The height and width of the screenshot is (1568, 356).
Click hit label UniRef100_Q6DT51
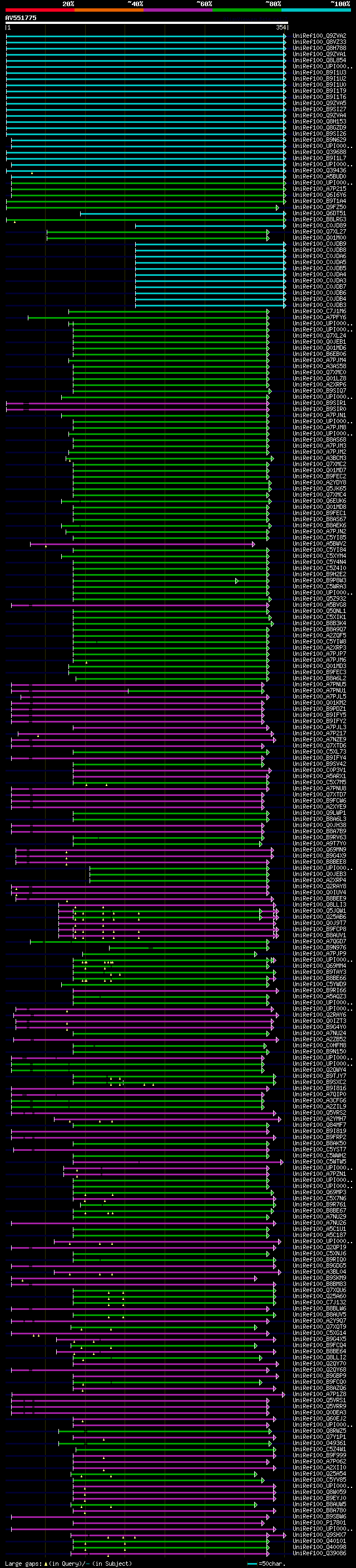pyautogui.click(x=319, y=213)
